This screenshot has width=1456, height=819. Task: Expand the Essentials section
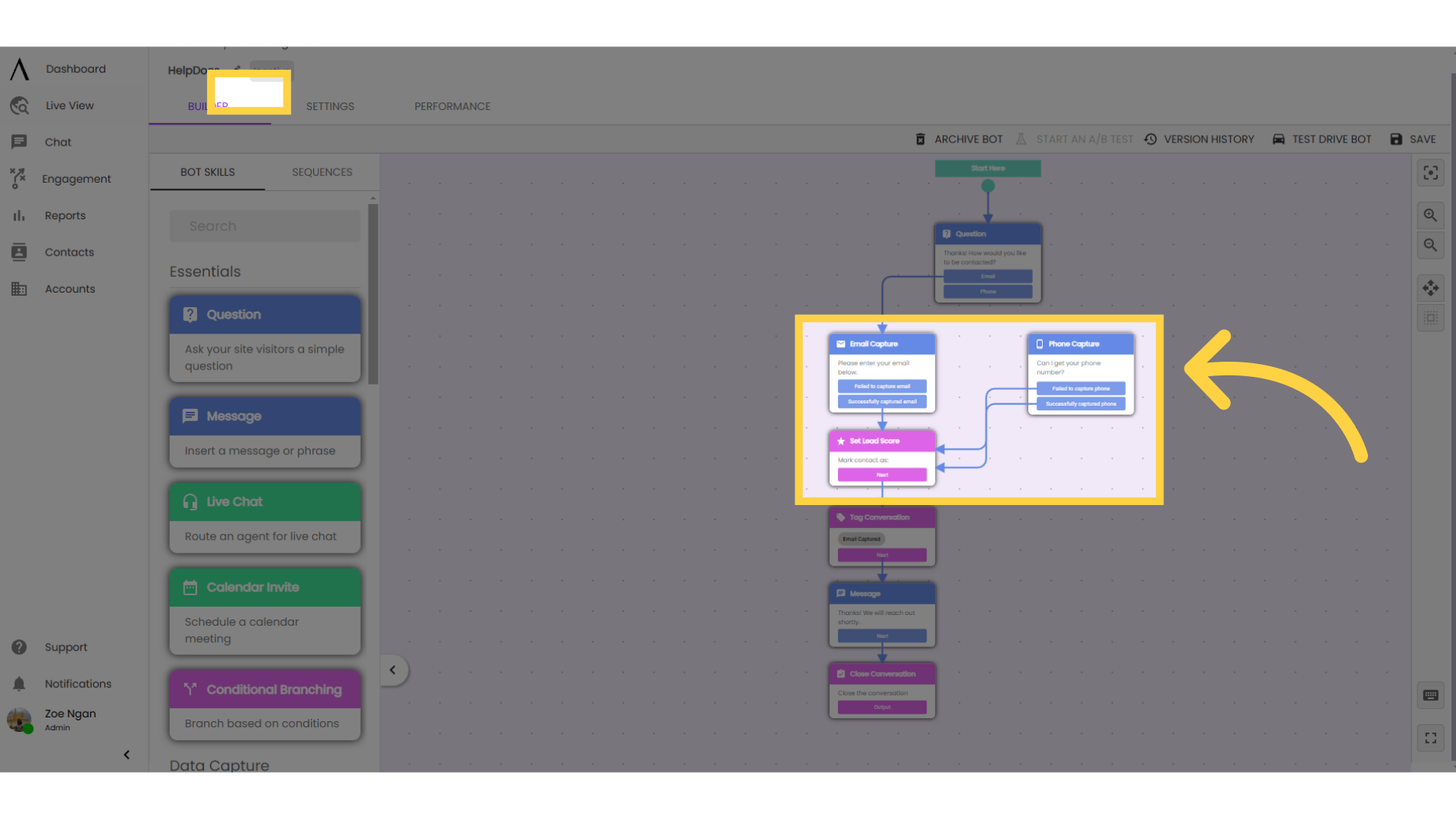[x=204, y=271]
